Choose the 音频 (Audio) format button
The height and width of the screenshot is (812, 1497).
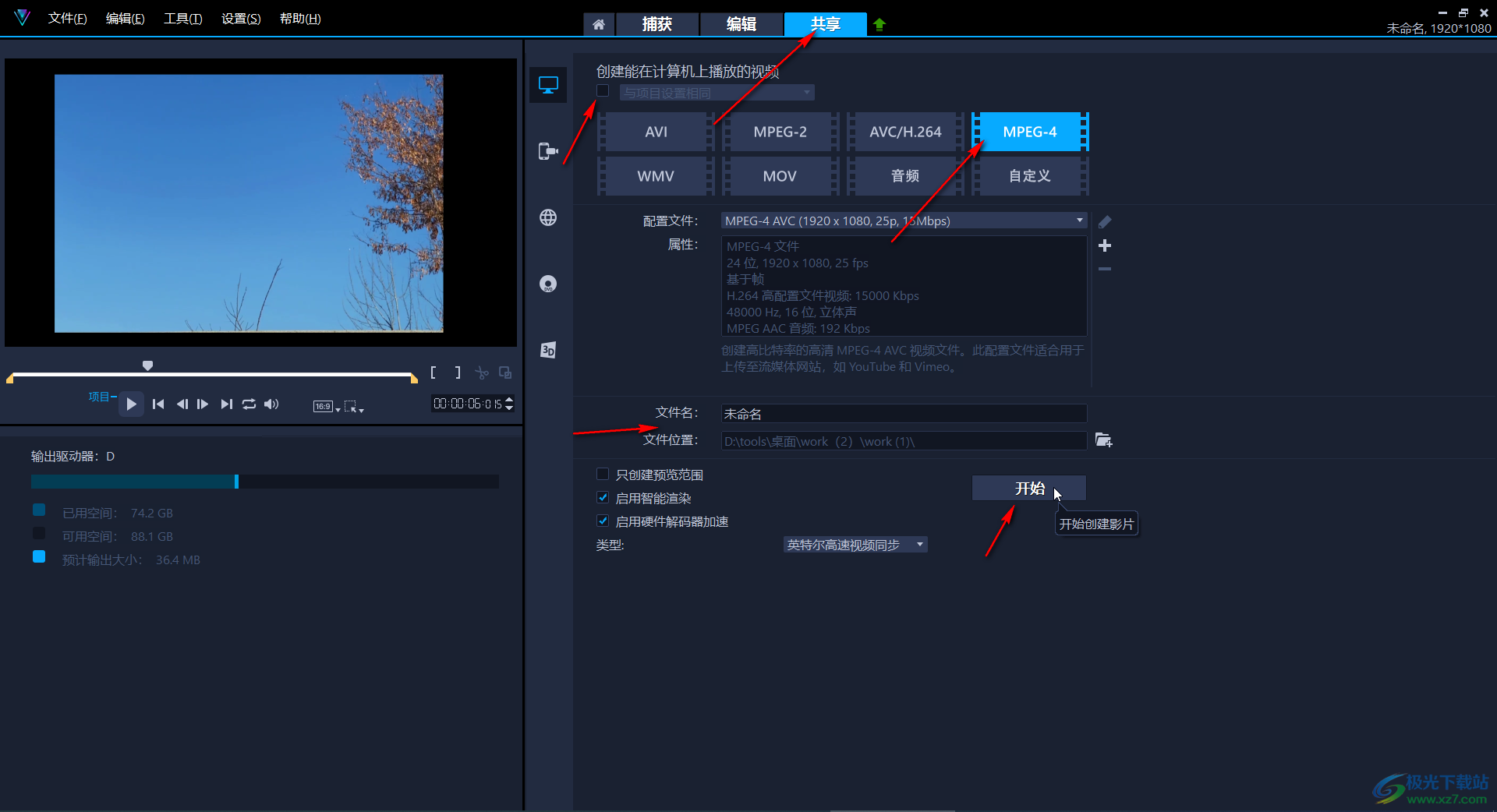pyautogui.click(x=905, y=176)
